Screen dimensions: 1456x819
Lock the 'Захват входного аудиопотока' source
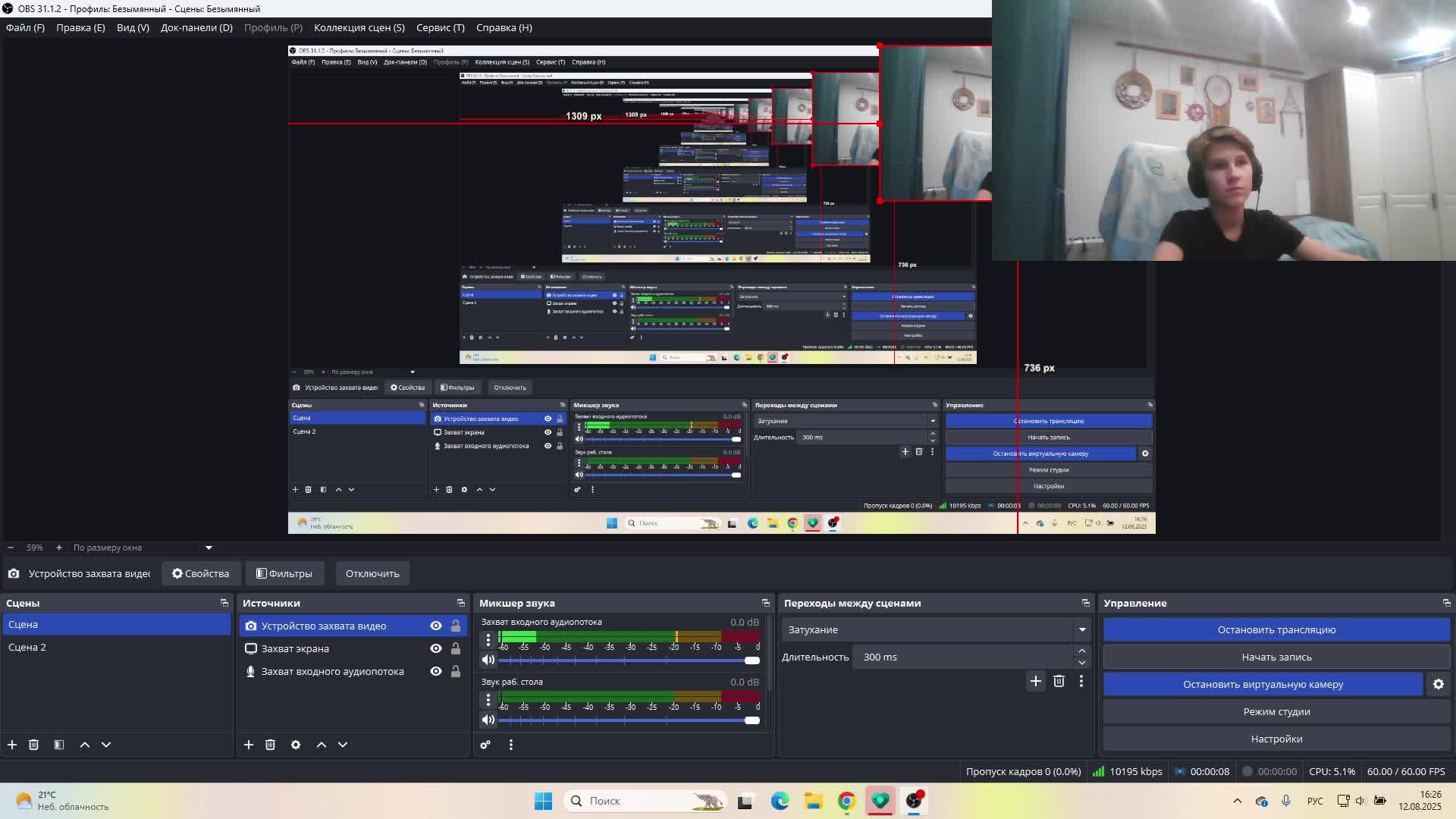(456, 671)
